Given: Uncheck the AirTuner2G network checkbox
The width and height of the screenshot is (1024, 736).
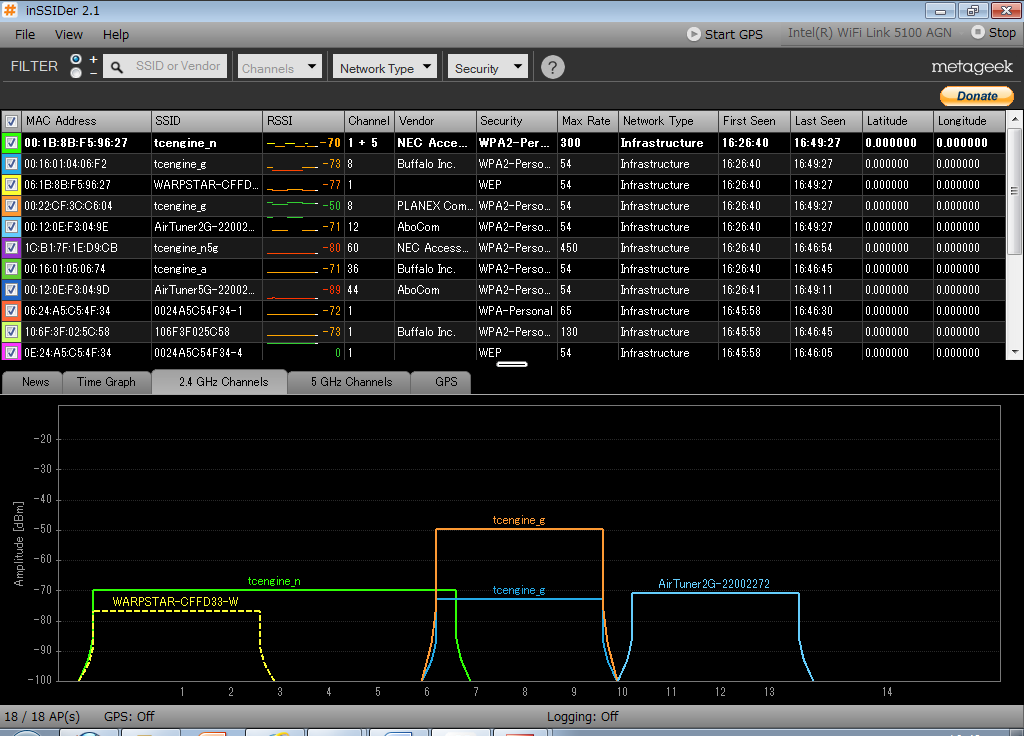Looking at the screenshot, I should click(x=11, y=227).
